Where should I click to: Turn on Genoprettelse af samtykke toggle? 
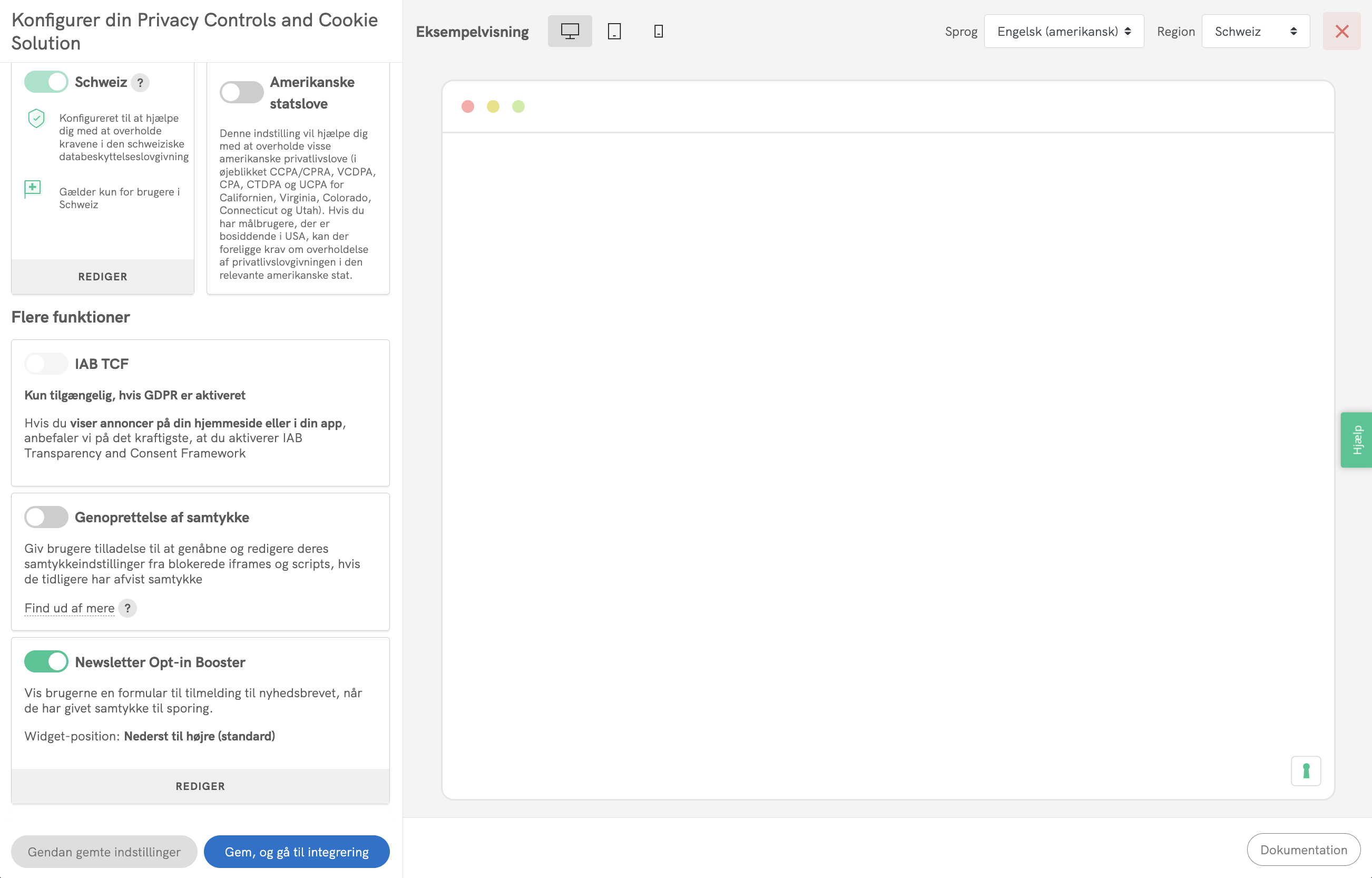[x=46, y=517]
